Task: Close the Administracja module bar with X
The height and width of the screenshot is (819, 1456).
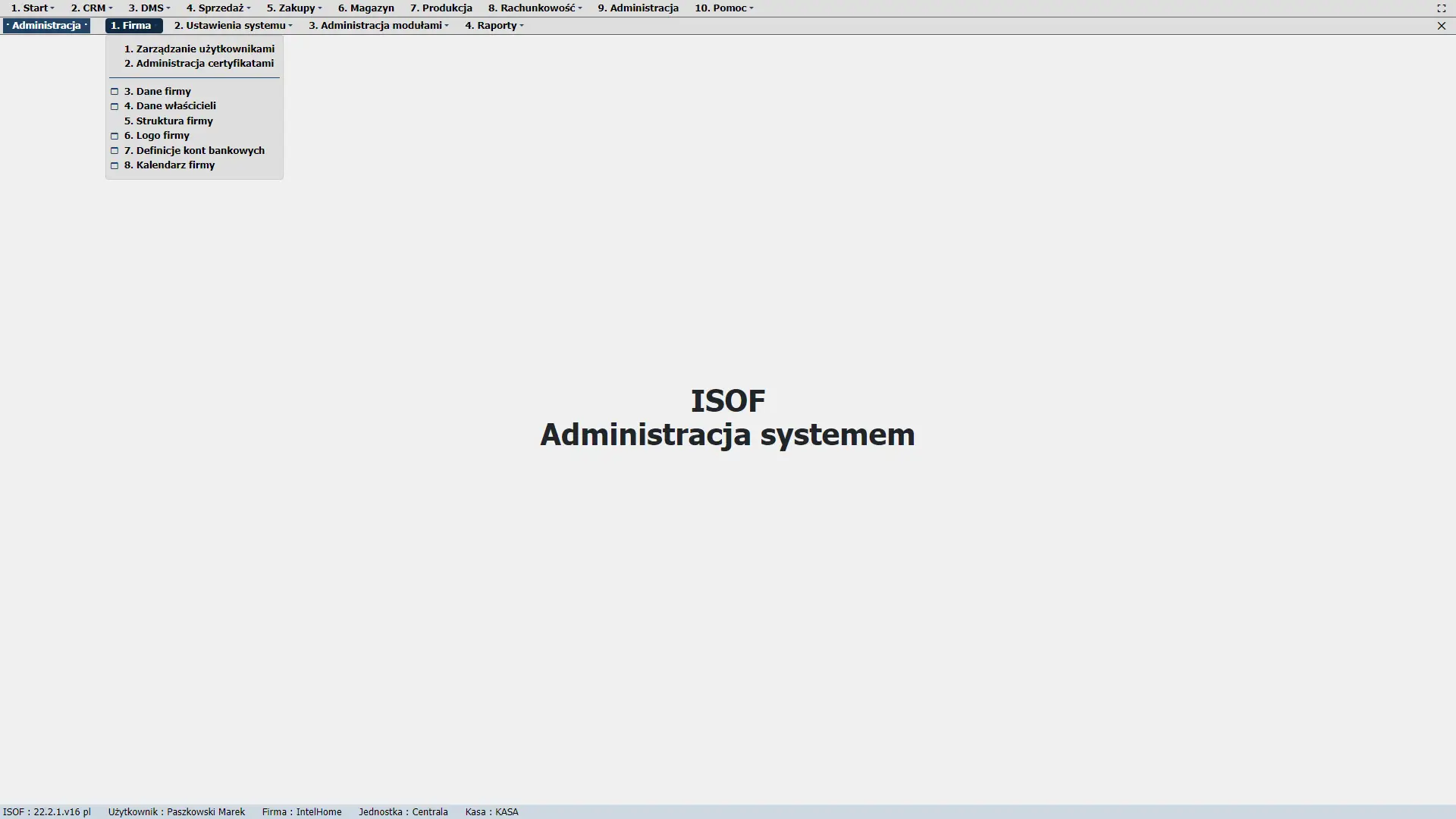Action: pyautogui.click(x=1442, y=26)
